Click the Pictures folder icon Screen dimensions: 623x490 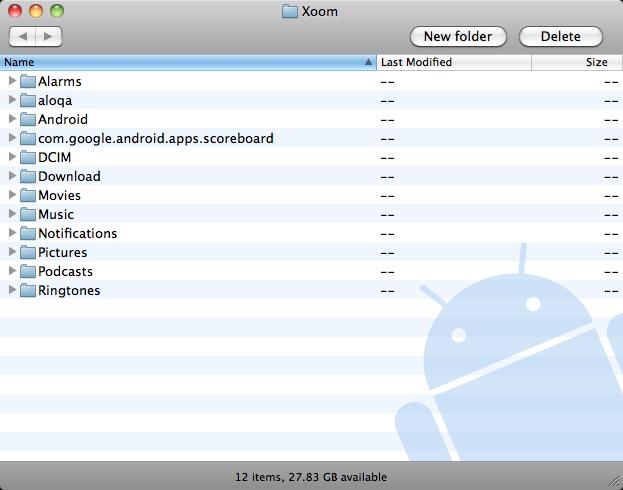point(28,252)
